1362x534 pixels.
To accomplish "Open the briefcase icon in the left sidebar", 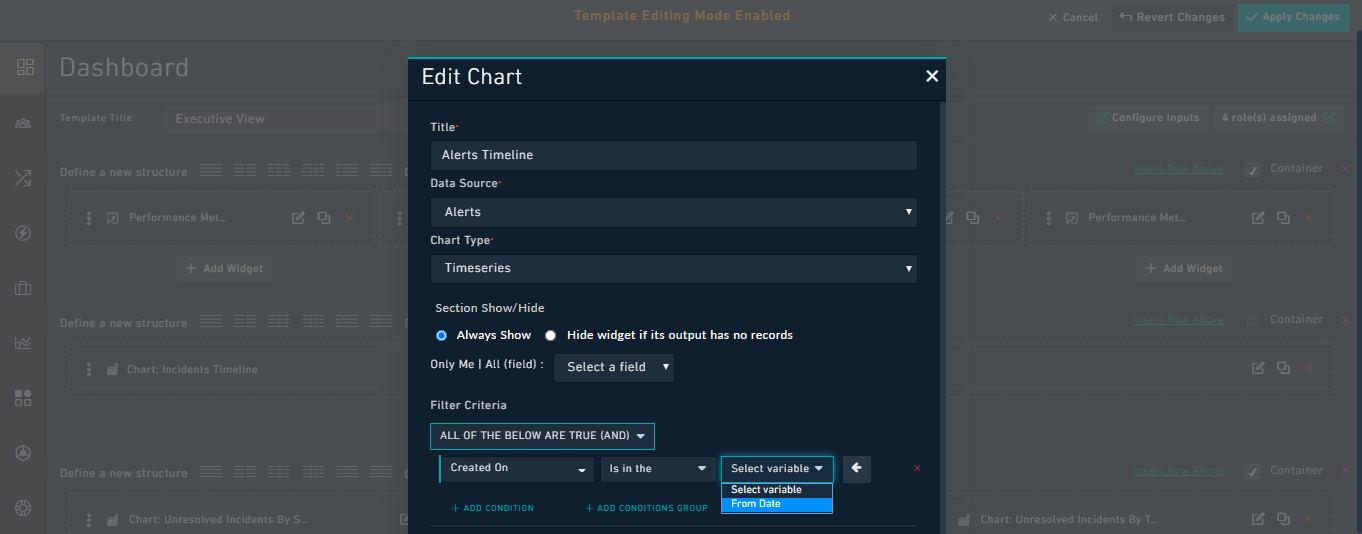I will [x=23, y=289].
